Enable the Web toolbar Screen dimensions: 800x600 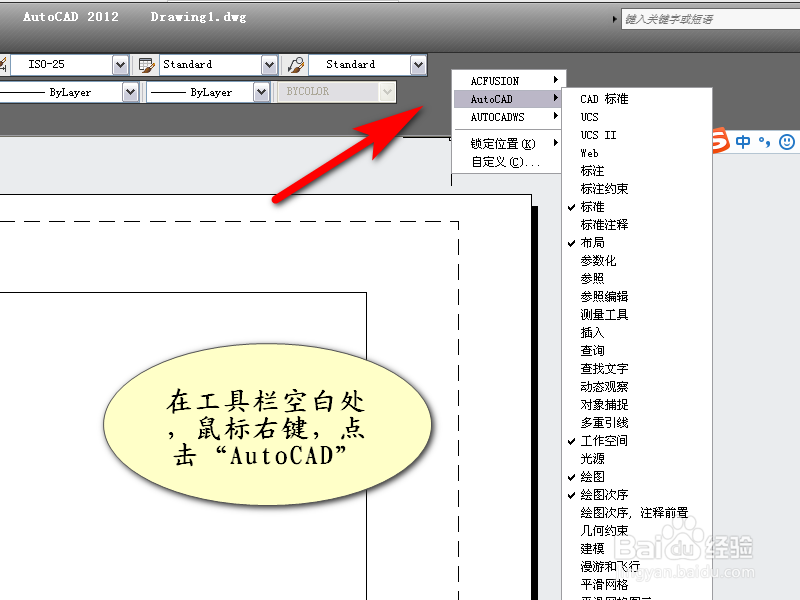[637, 153]
